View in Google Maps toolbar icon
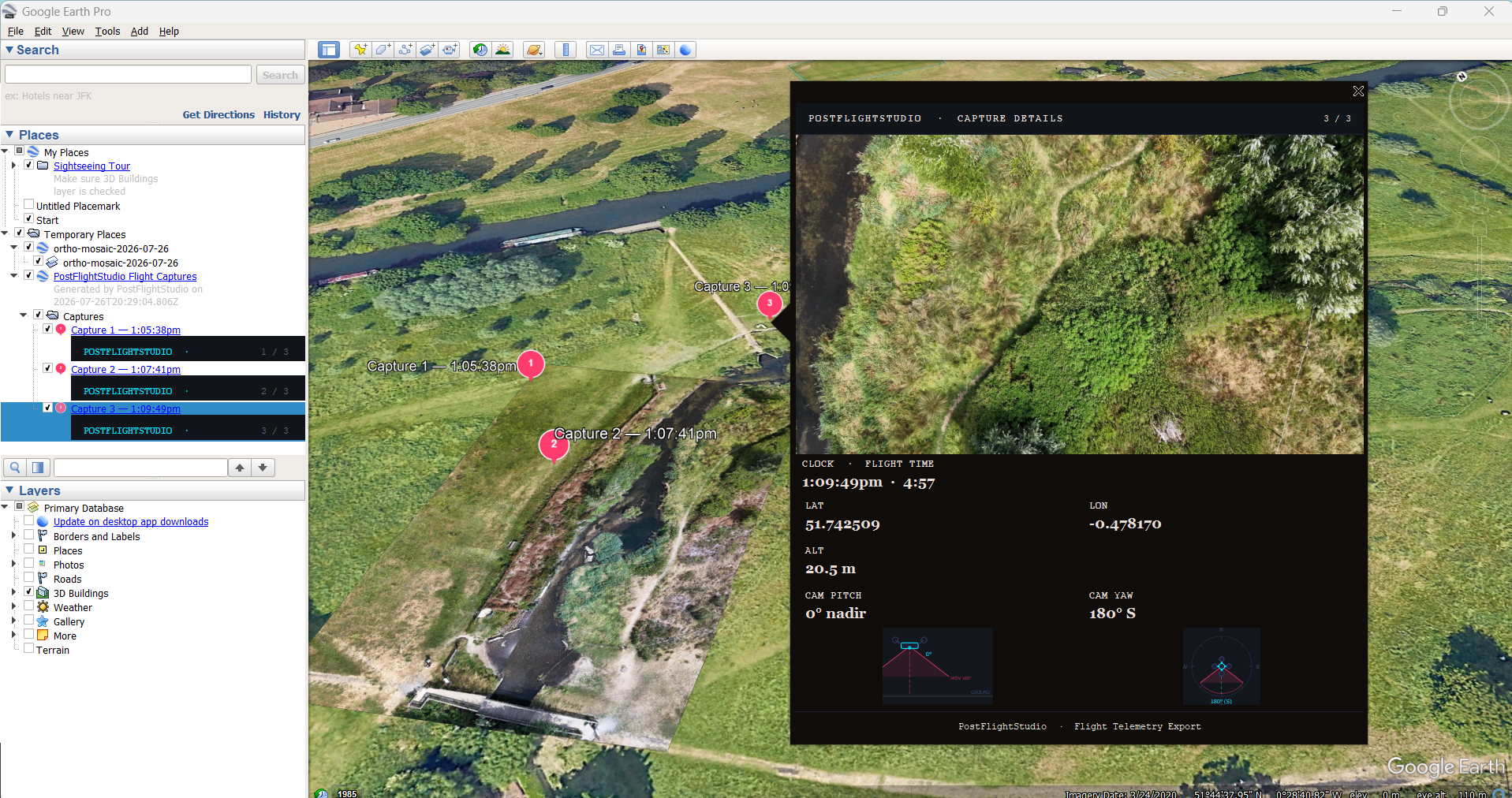Viewport: 1512px width, 798px height. tap(663, 50)
